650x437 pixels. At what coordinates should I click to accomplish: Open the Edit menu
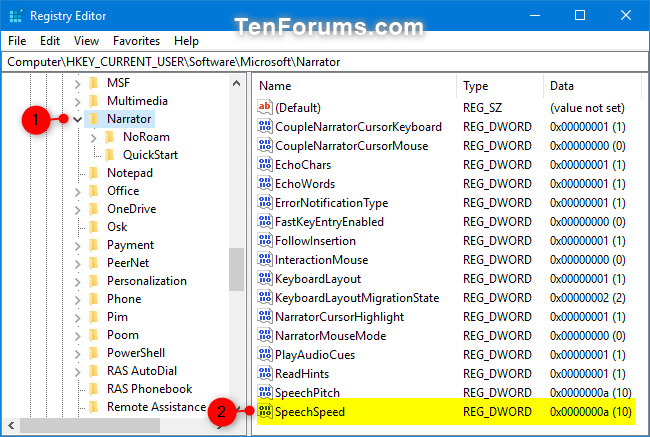50,41
